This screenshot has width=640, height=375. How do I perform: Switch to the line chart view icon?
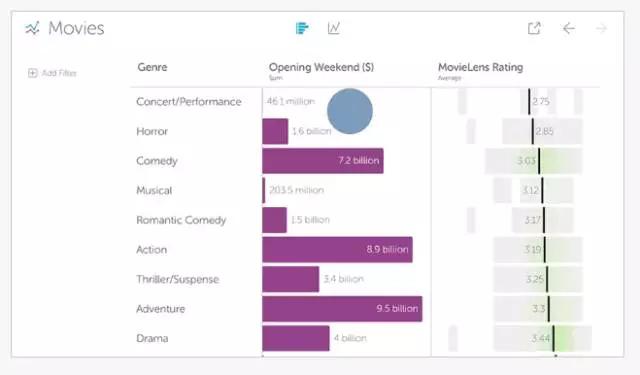coord(333,28)
